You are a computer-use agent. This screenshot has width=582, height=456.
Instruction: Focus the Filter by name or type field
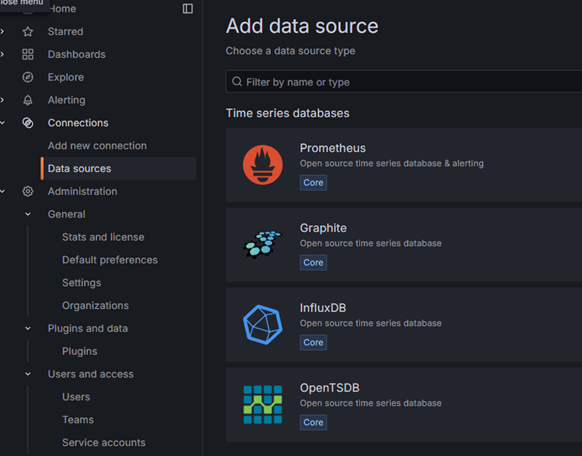tap(404, 82)
